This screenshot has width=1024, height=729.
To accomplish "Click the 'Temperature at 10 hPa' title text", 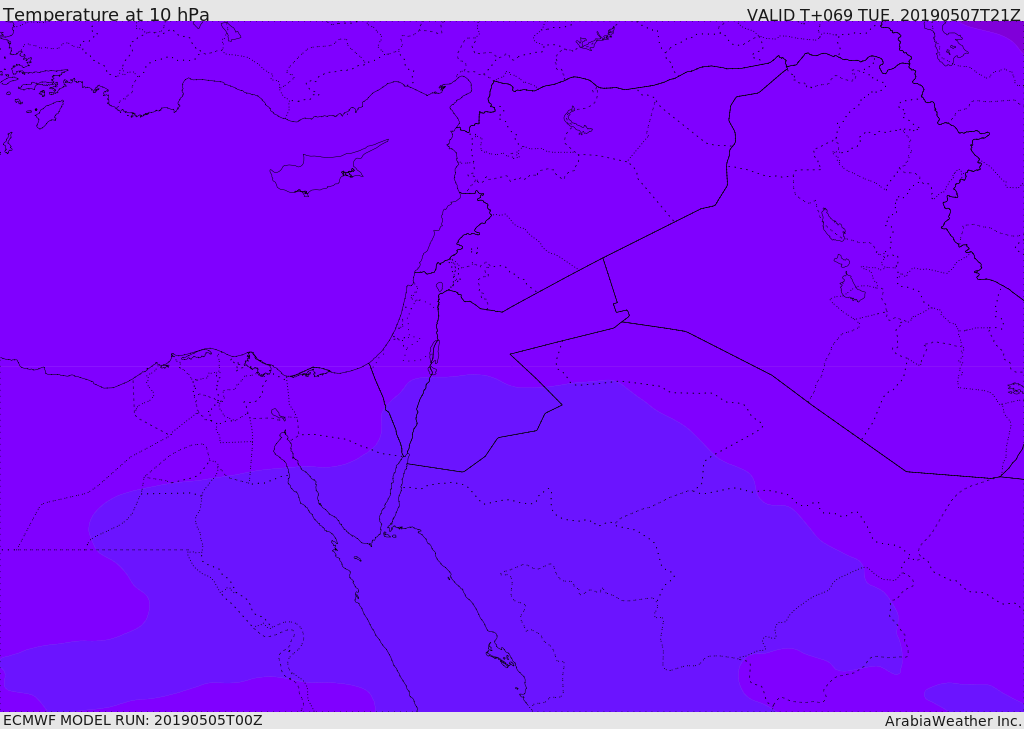I will pyautogui.click(x=106, y=14).
